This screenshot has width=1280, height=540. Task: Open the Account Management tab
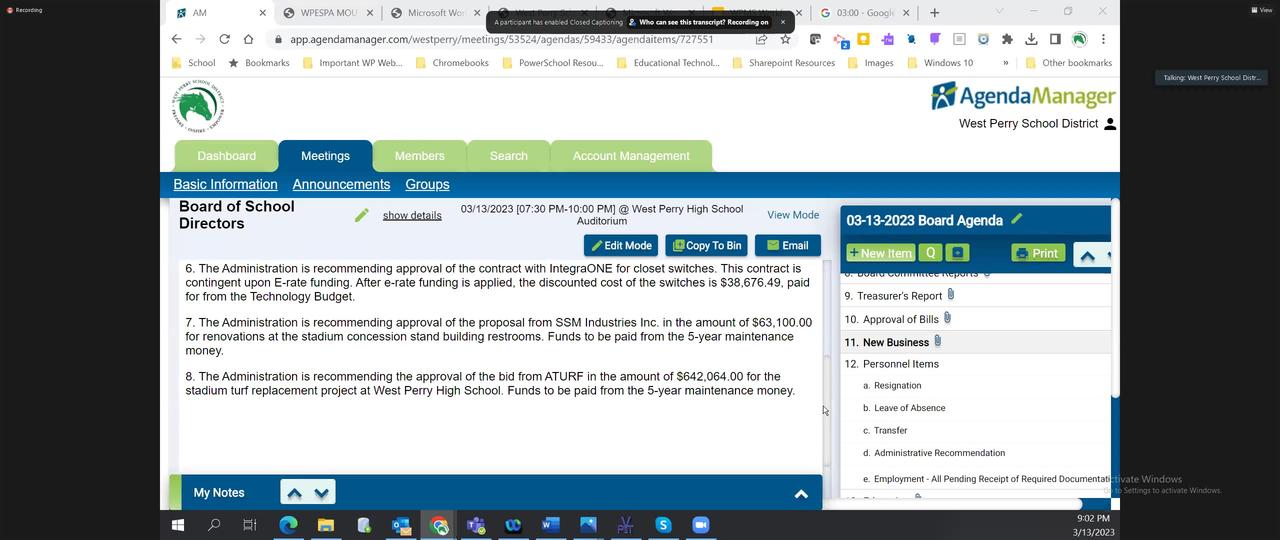tap(631, 156)
